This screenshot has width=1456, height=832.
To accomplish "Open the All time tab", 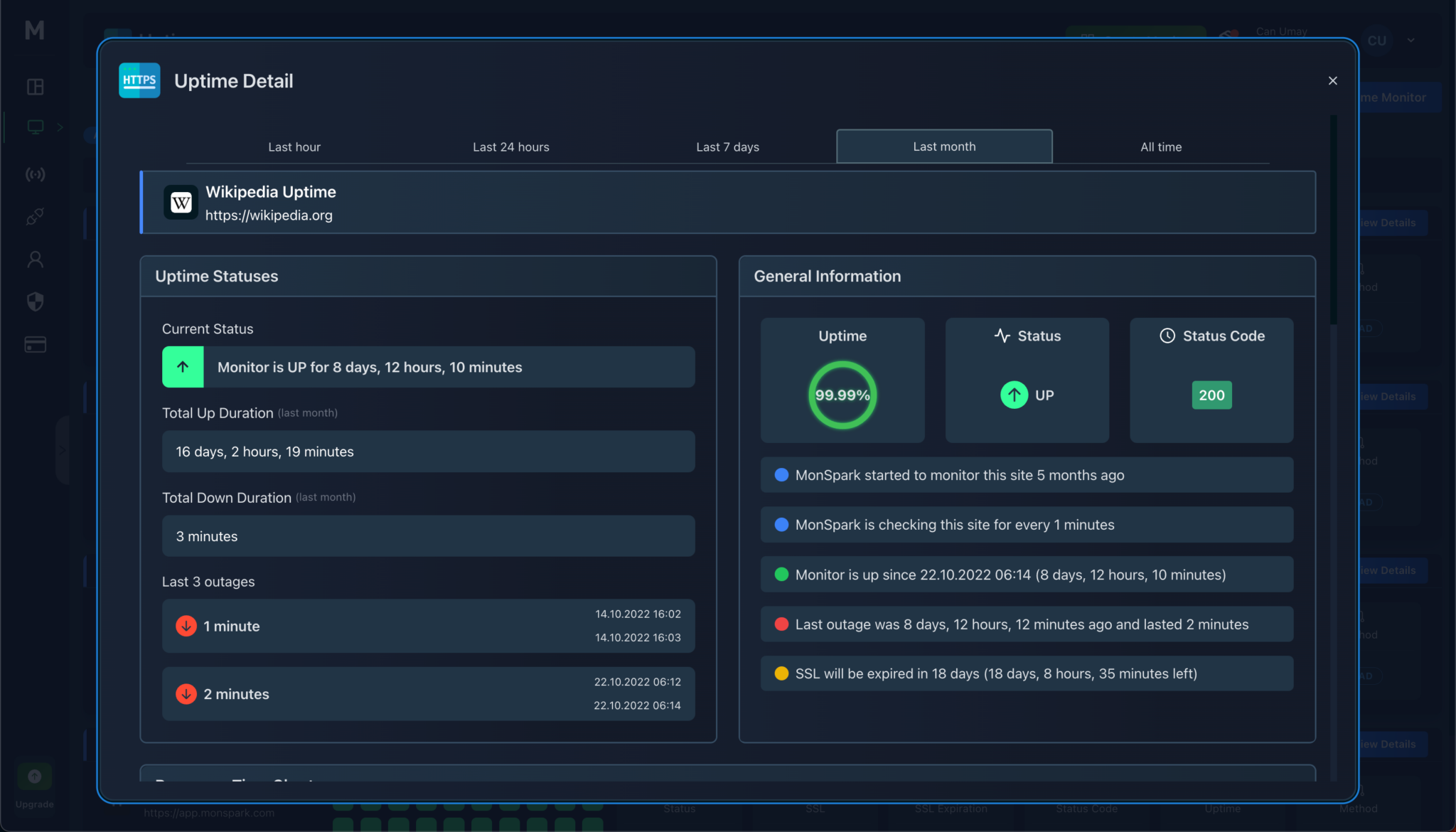I will pos(1161,146).
